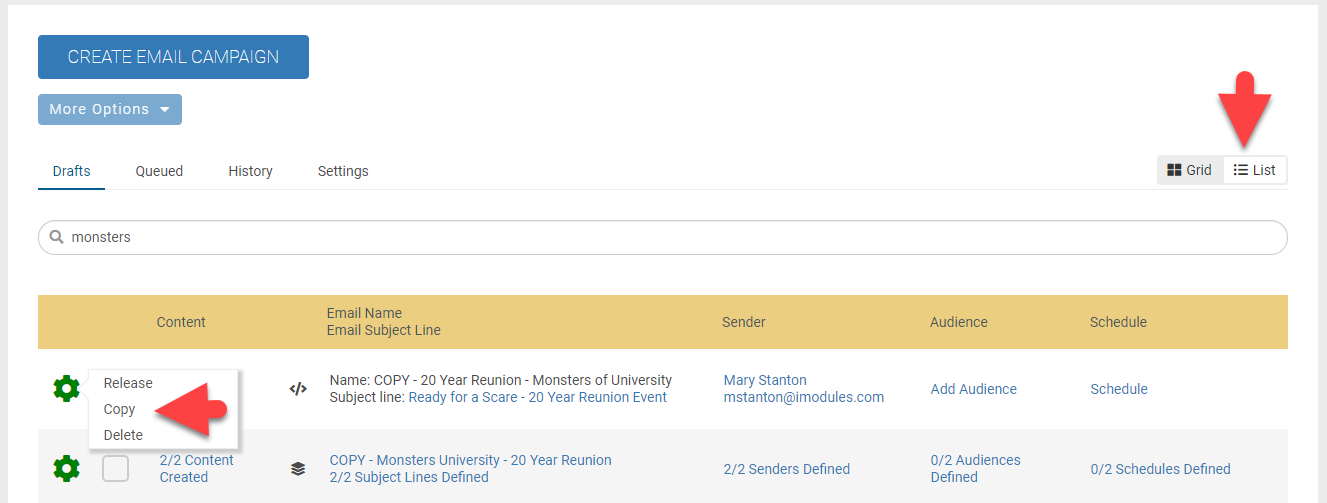1327x503 pixels.
Task: Expand the More Options dropdown
Action: [x=110, y=109]
